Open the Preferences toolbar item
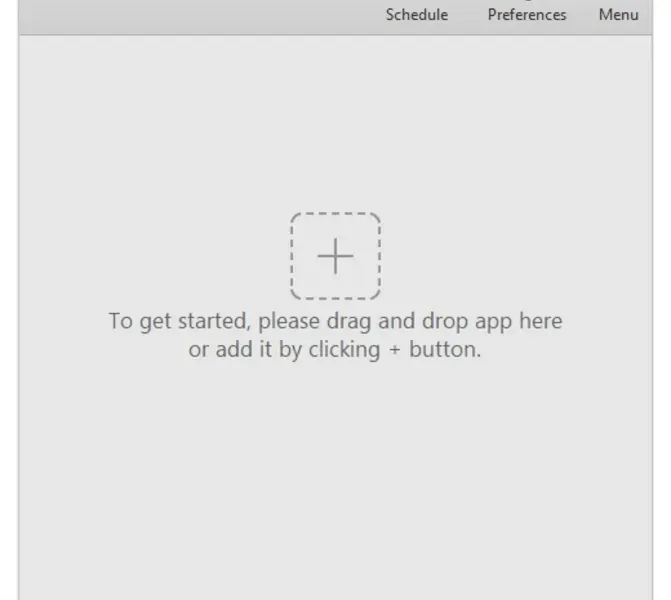This screenshot has height=600, width=671. [527, 15]
